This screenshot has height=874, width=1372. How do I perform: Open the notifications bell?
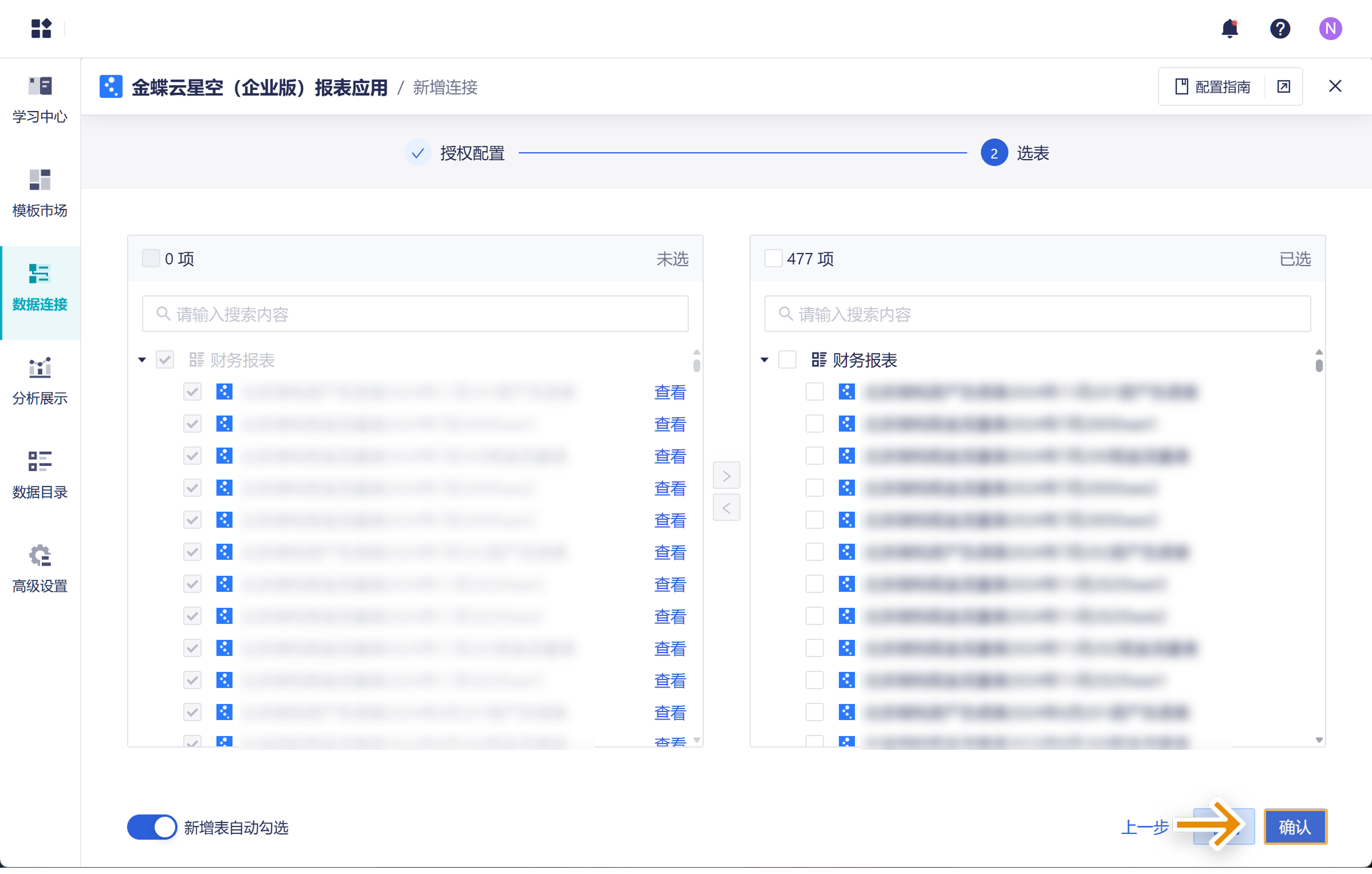pos(1229,28)
